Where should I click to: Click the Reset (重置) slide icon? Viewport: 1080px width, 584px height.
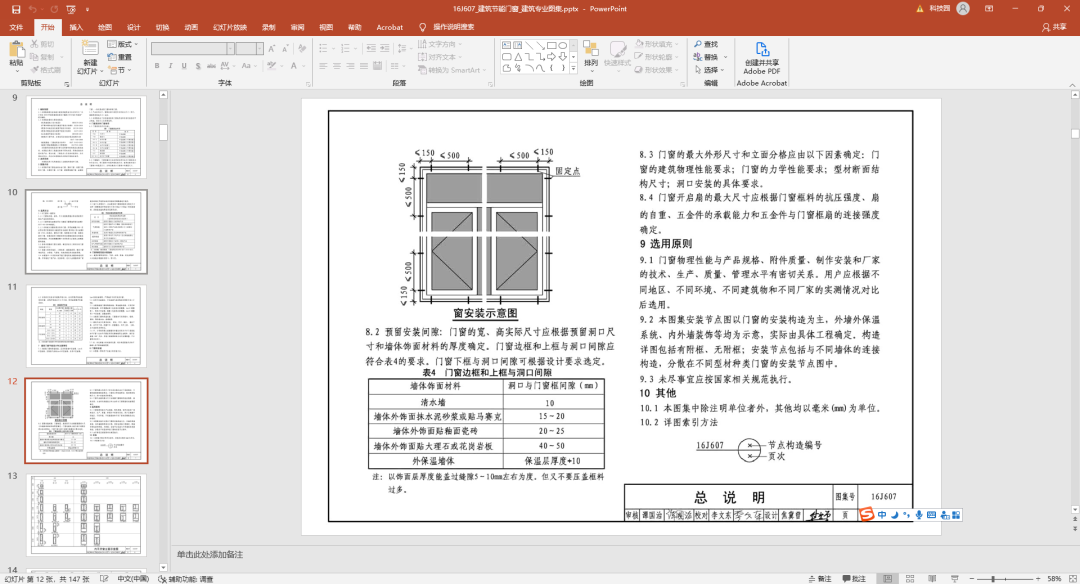click(112, 57)
